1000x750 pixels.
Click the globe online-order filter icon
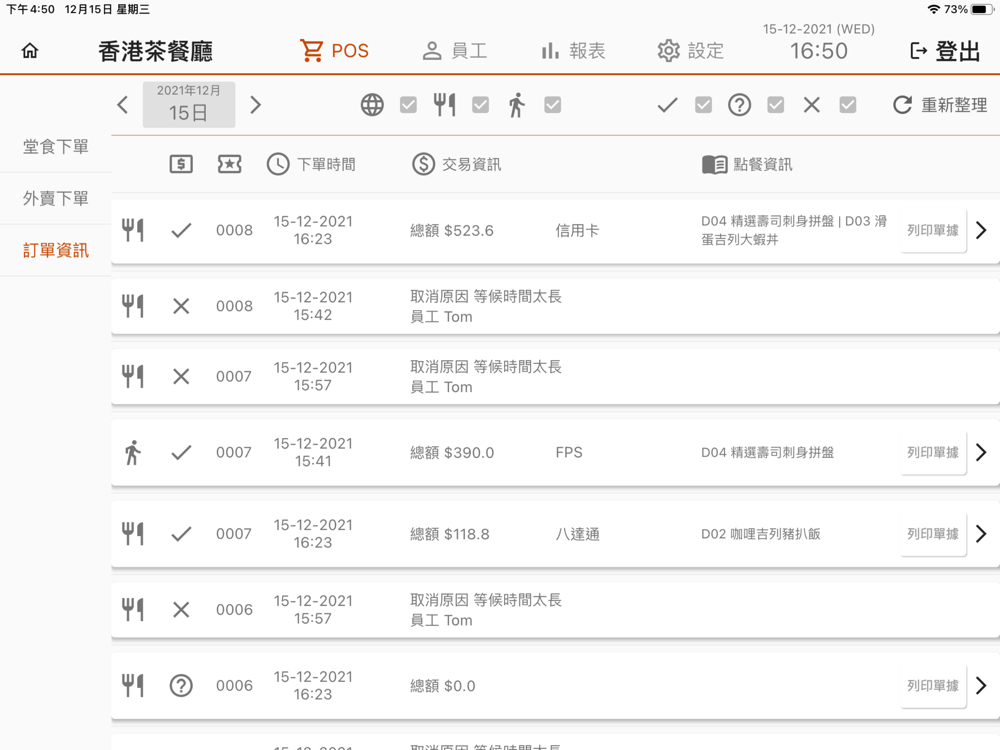(x=372, y=105)
